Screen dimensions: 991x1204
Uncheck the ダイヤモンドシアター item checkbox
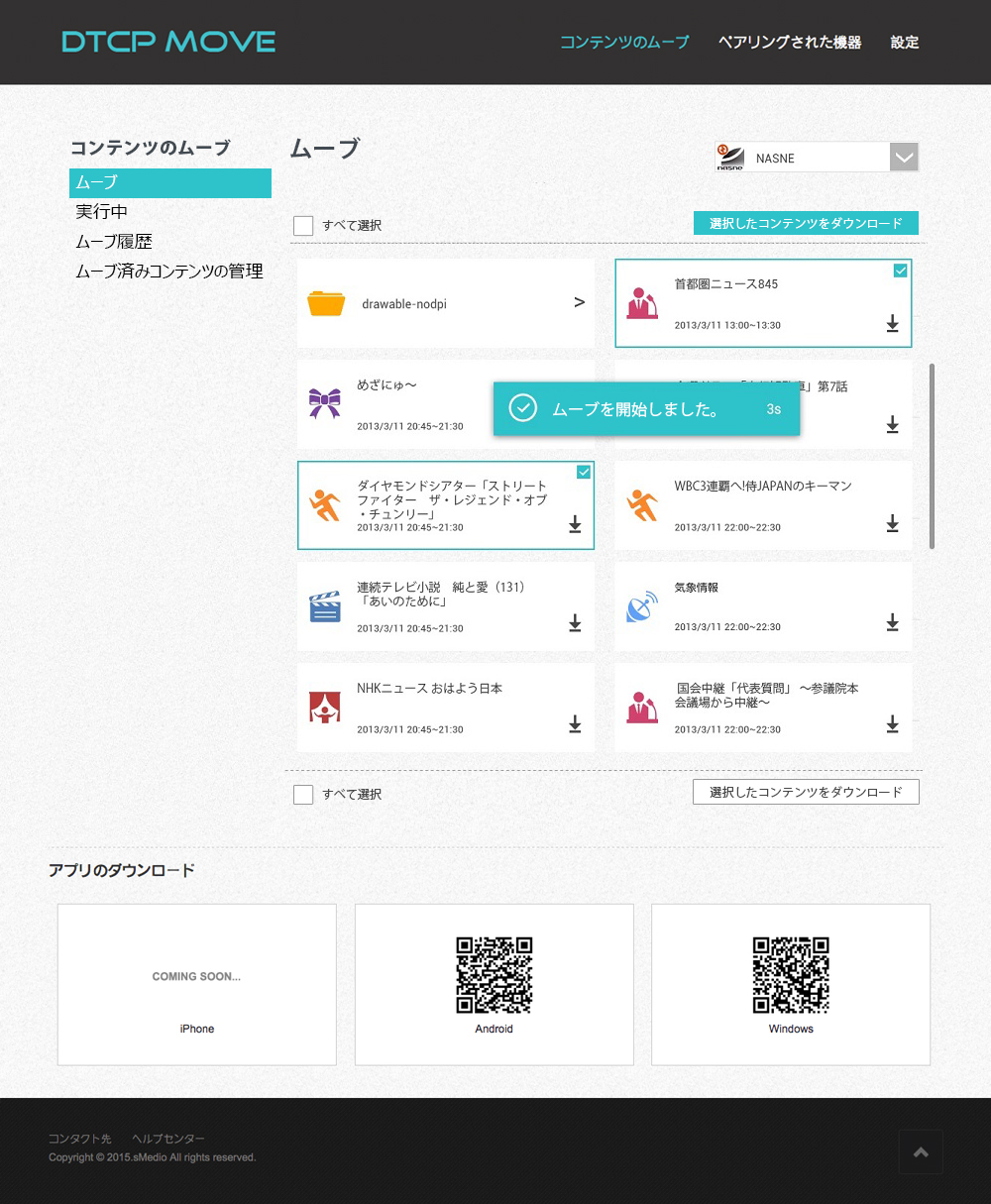pyautogui.click(x=583, y=472)
